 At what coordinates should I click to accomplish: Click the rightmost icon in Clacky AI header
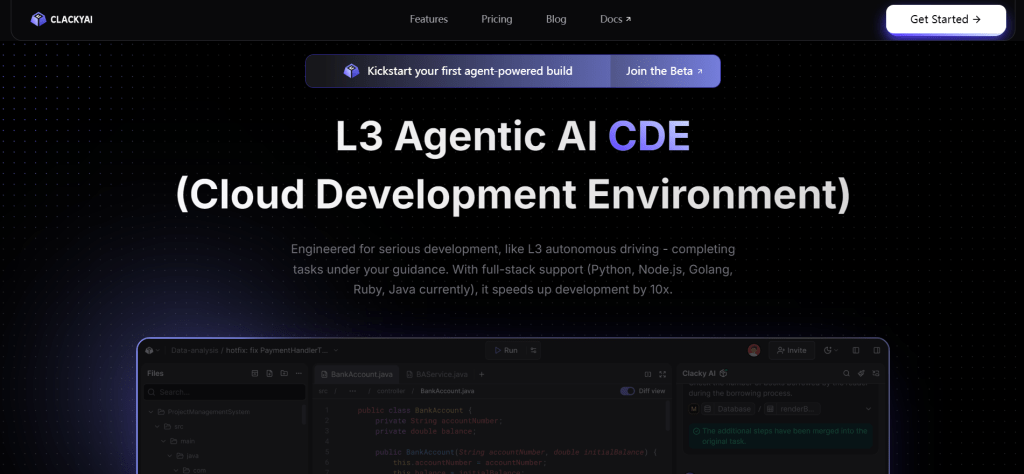click(x=876, y=373)
